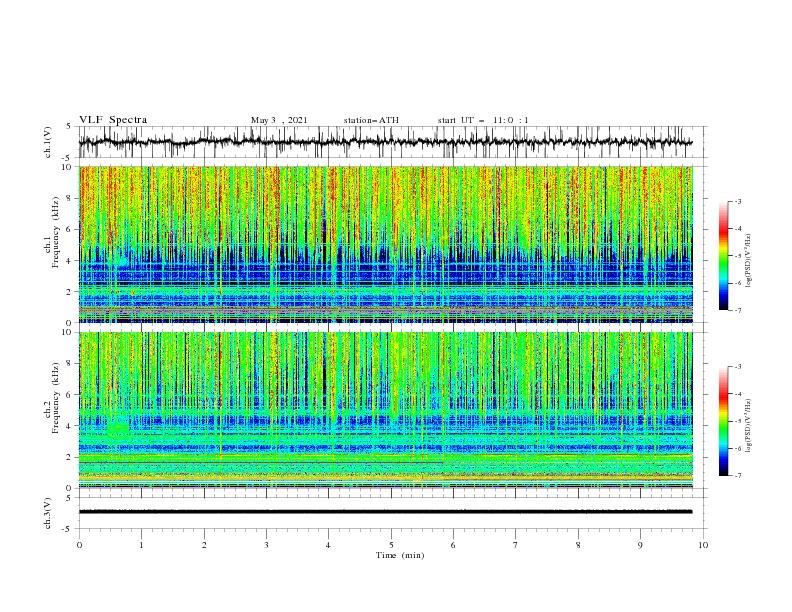Click the lower colorbar beside ch.2 spectrogram
This screenshot has width=792, height=612.
724,421
